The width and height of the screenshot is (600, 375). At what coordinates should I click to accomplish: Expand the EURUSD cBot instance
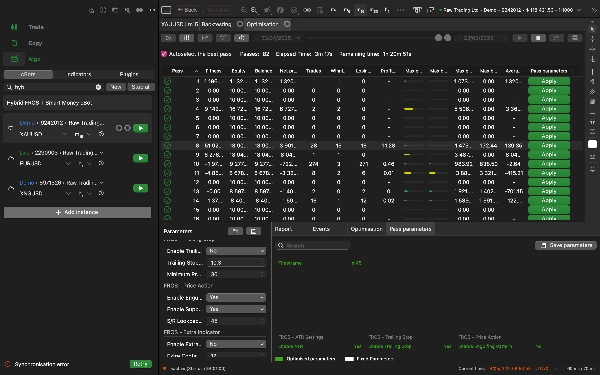point(11,158)
